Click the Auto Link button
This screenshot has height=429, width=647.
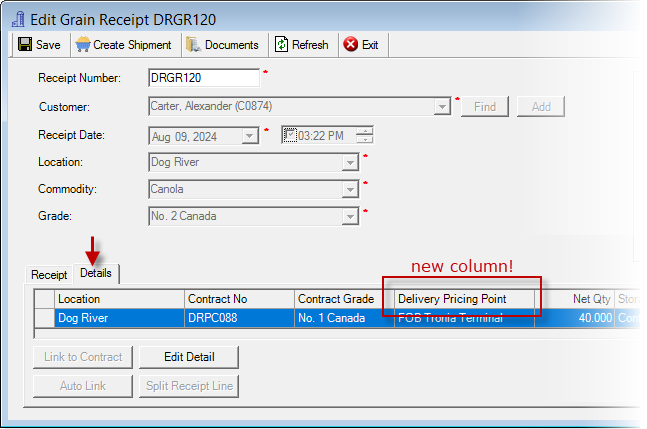pyautogui.click(x=83, y=386)
